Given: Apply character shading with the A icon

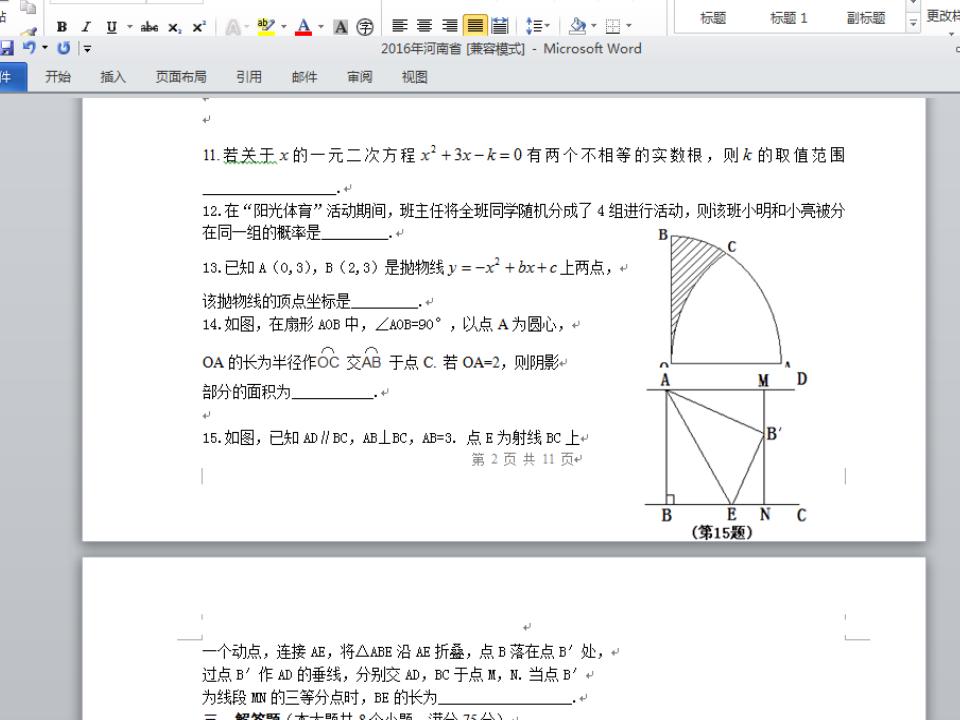Looking at the screenshot, I should tap(339, 26).
